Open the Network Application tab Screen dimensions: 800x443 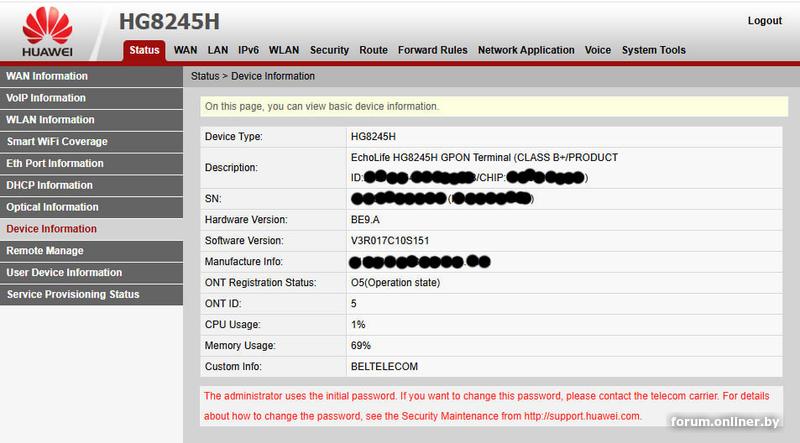[x=526, y=50]
